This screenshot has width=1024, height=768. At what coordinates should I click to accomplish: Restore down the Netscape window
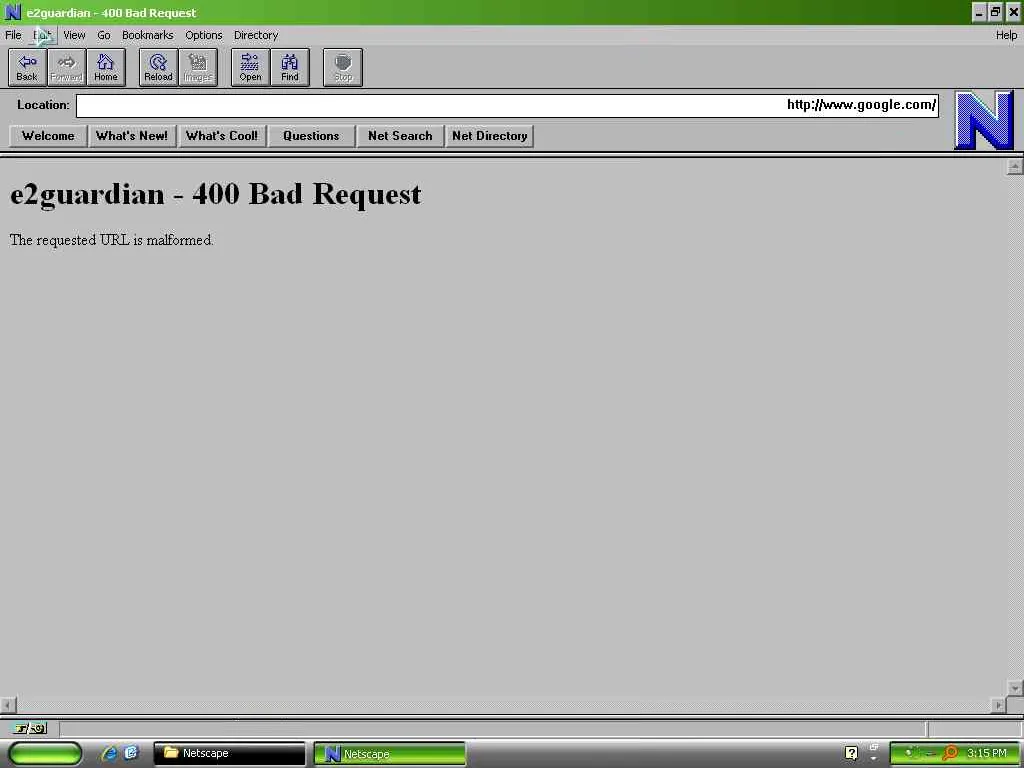[995, 12]
